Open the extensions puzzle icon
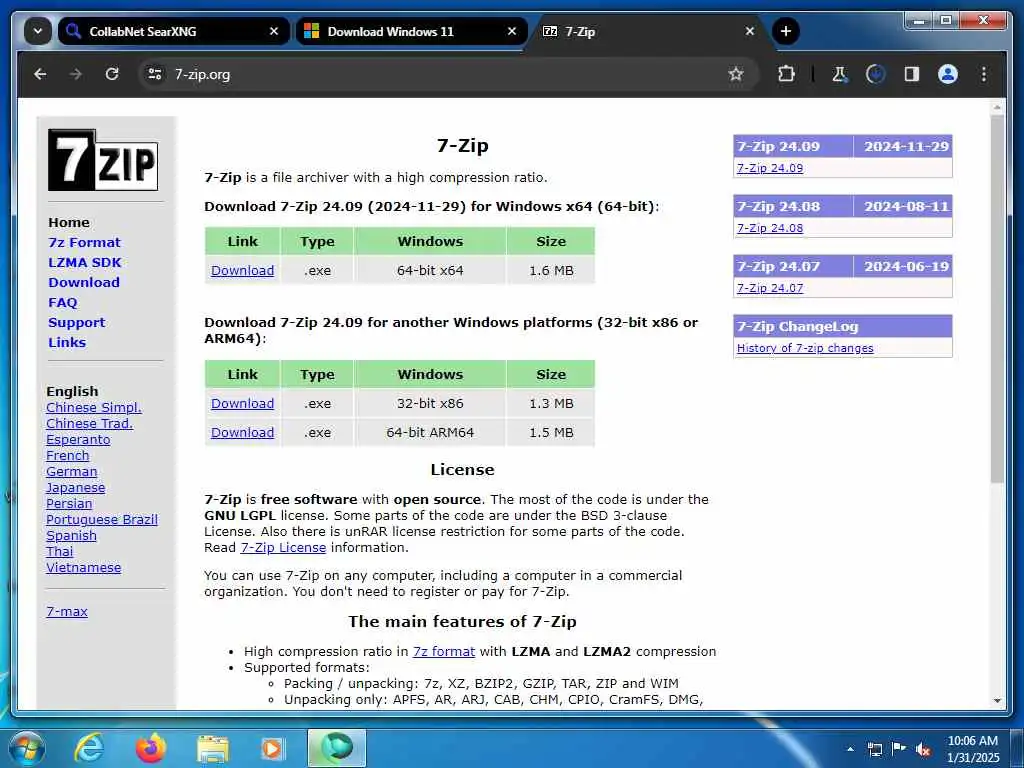Image resolution: width=1024 pixels, height=768 pixels. point(786,74)
